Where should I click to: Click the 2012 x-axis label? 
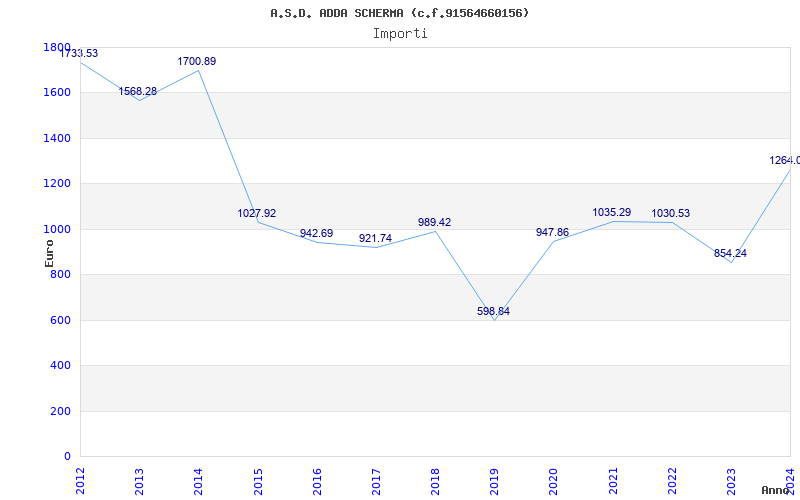point(80,481)
